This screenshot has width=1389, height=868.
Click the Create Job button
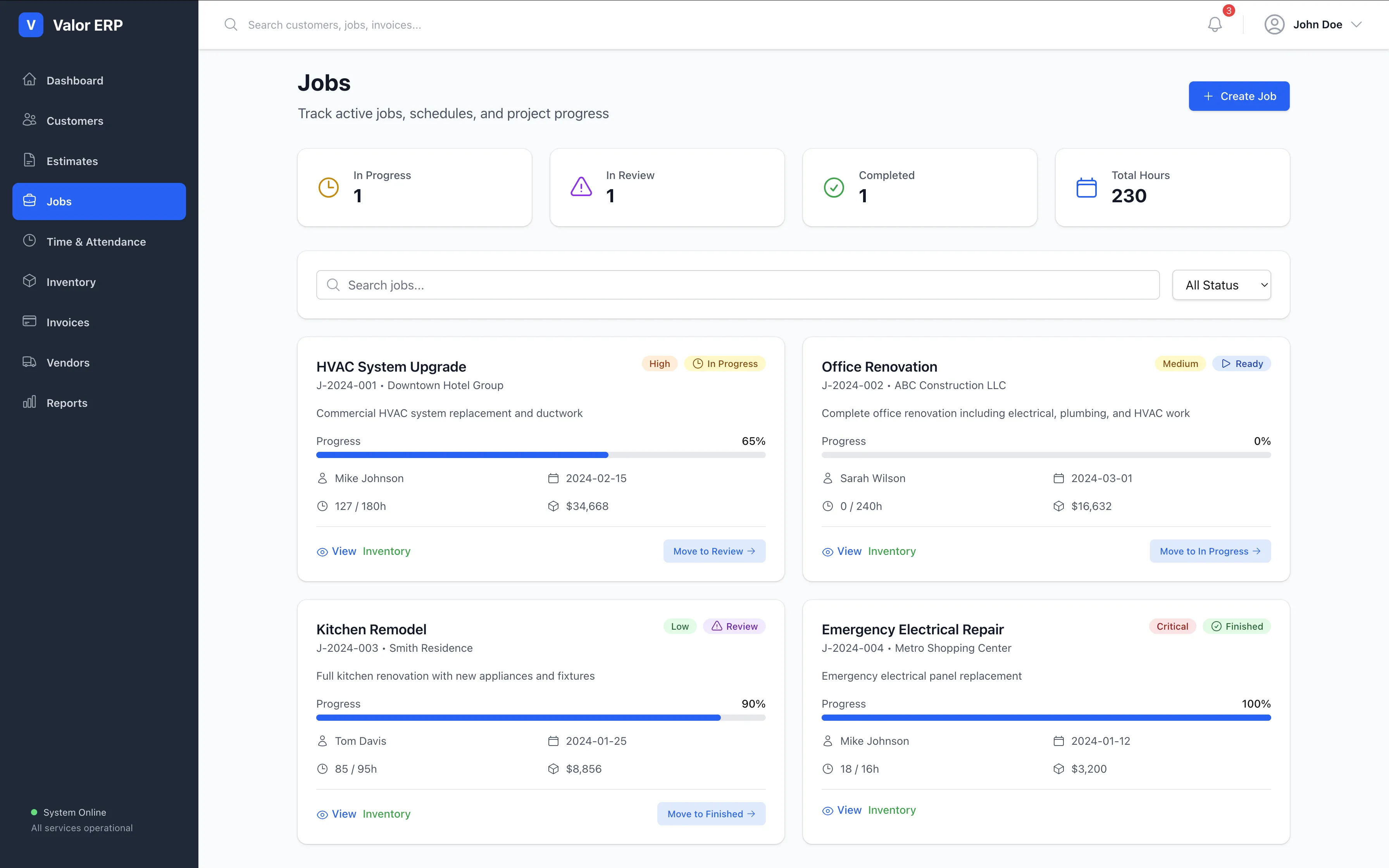tap(1239, 96)
